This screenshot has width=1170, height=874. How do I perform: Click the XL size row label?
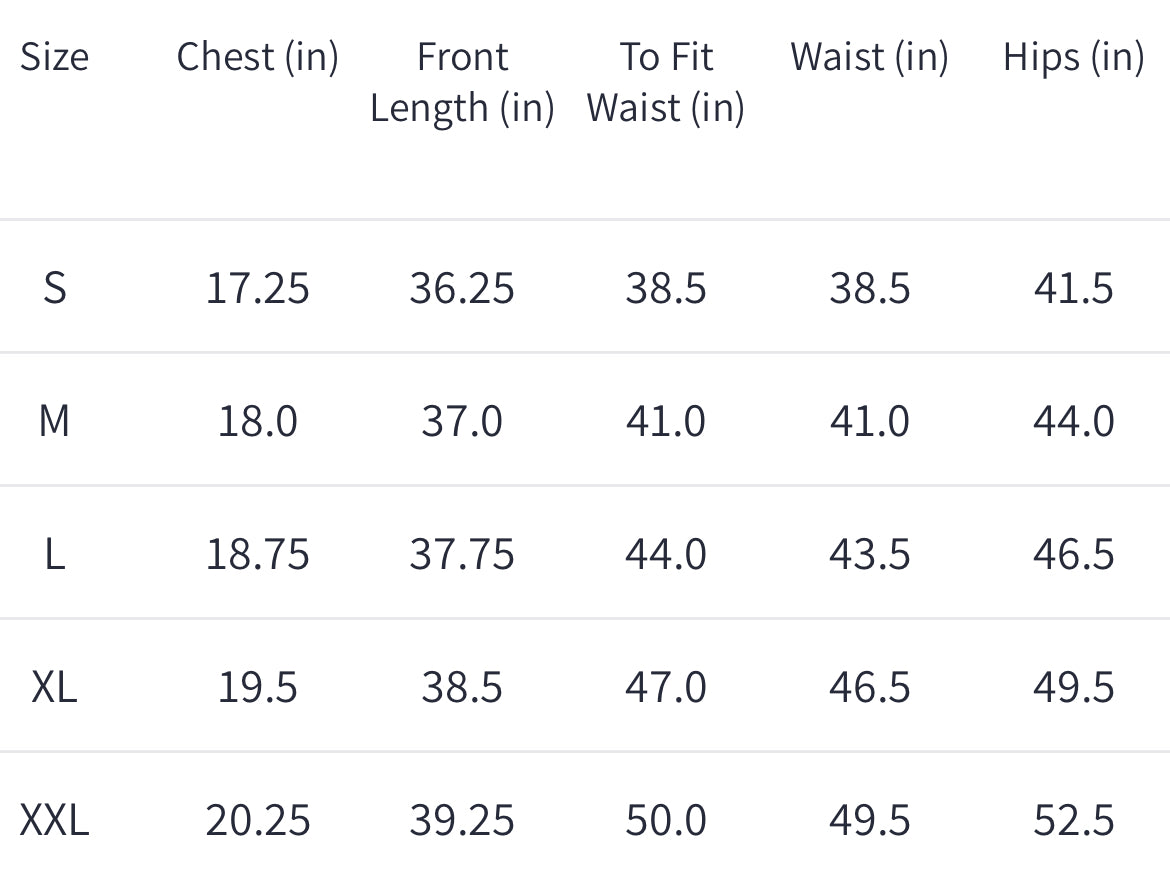point(54,687)
